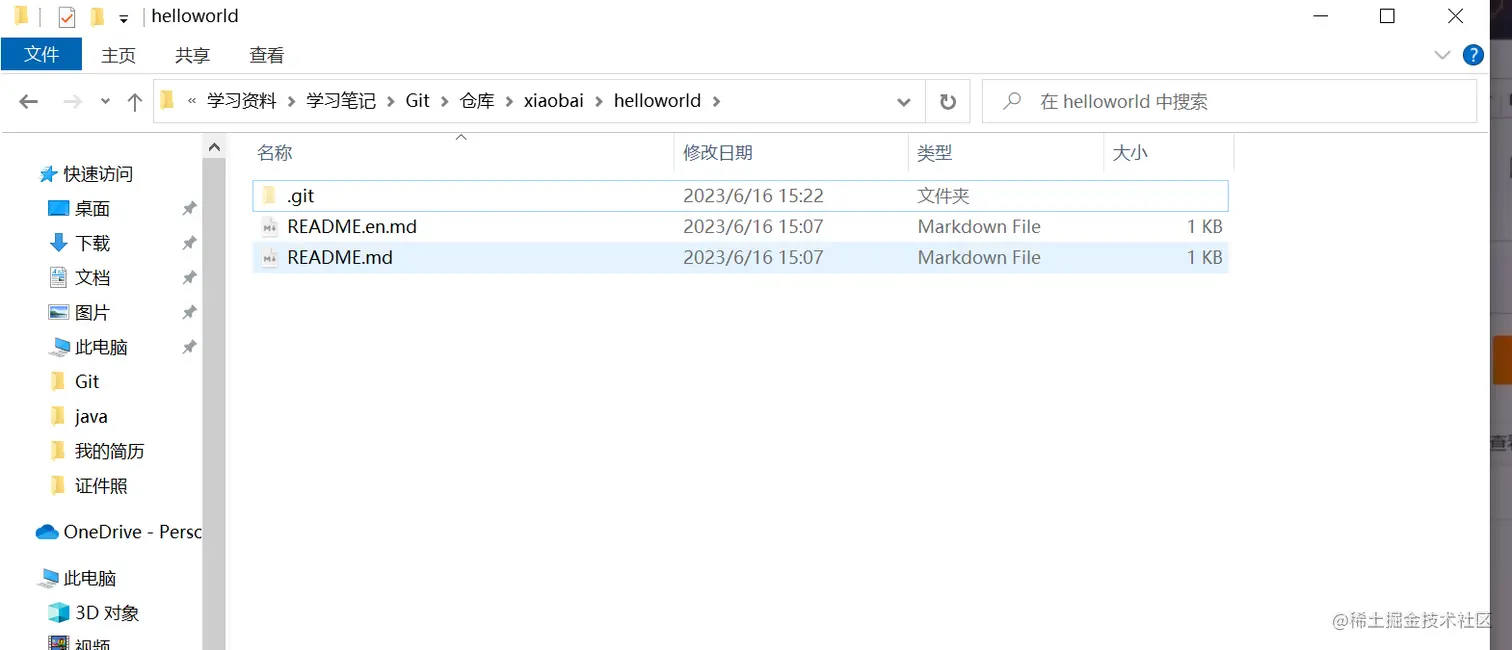Open the recent locations dropdown arrow
1512x650 pixels.
tap(105, 102)
